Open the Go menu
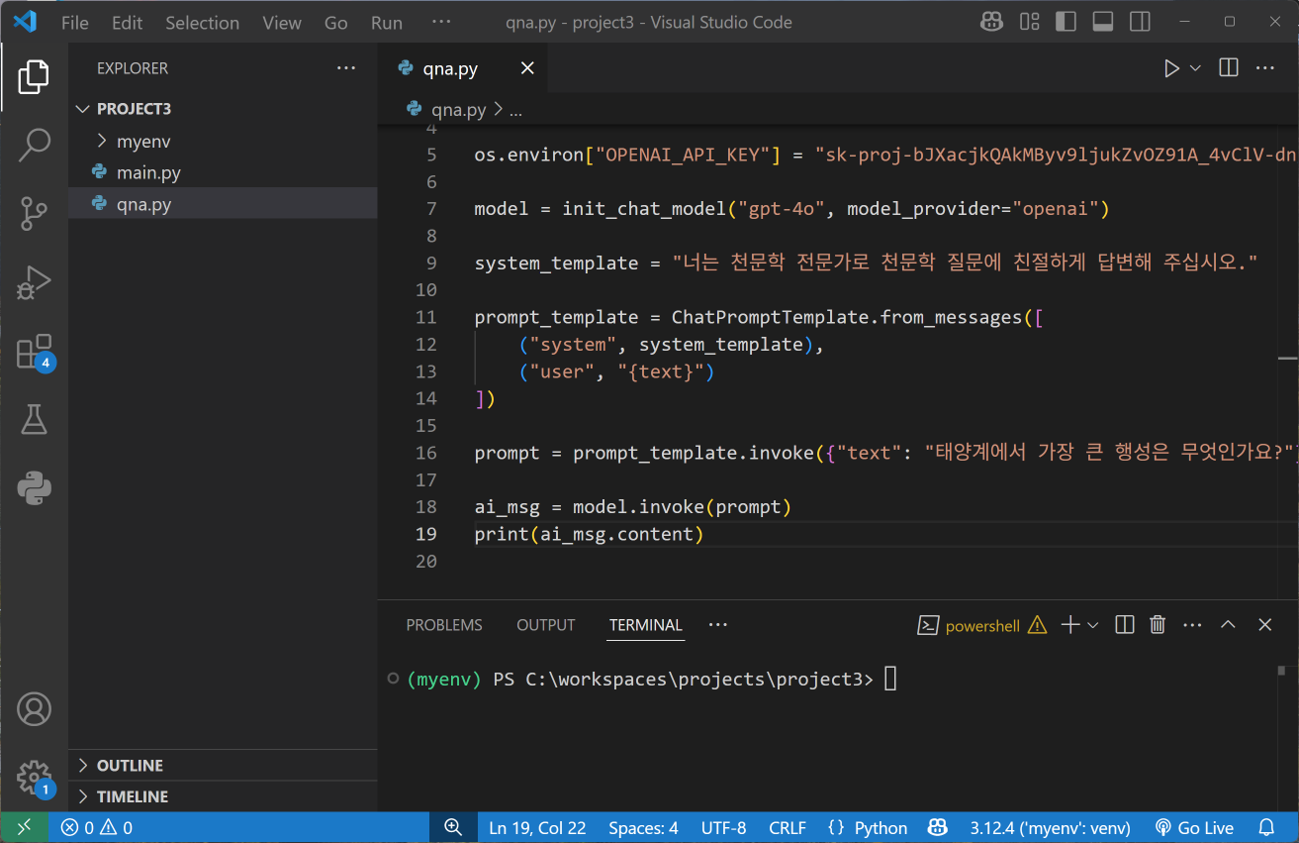 [x=336, y=22]
